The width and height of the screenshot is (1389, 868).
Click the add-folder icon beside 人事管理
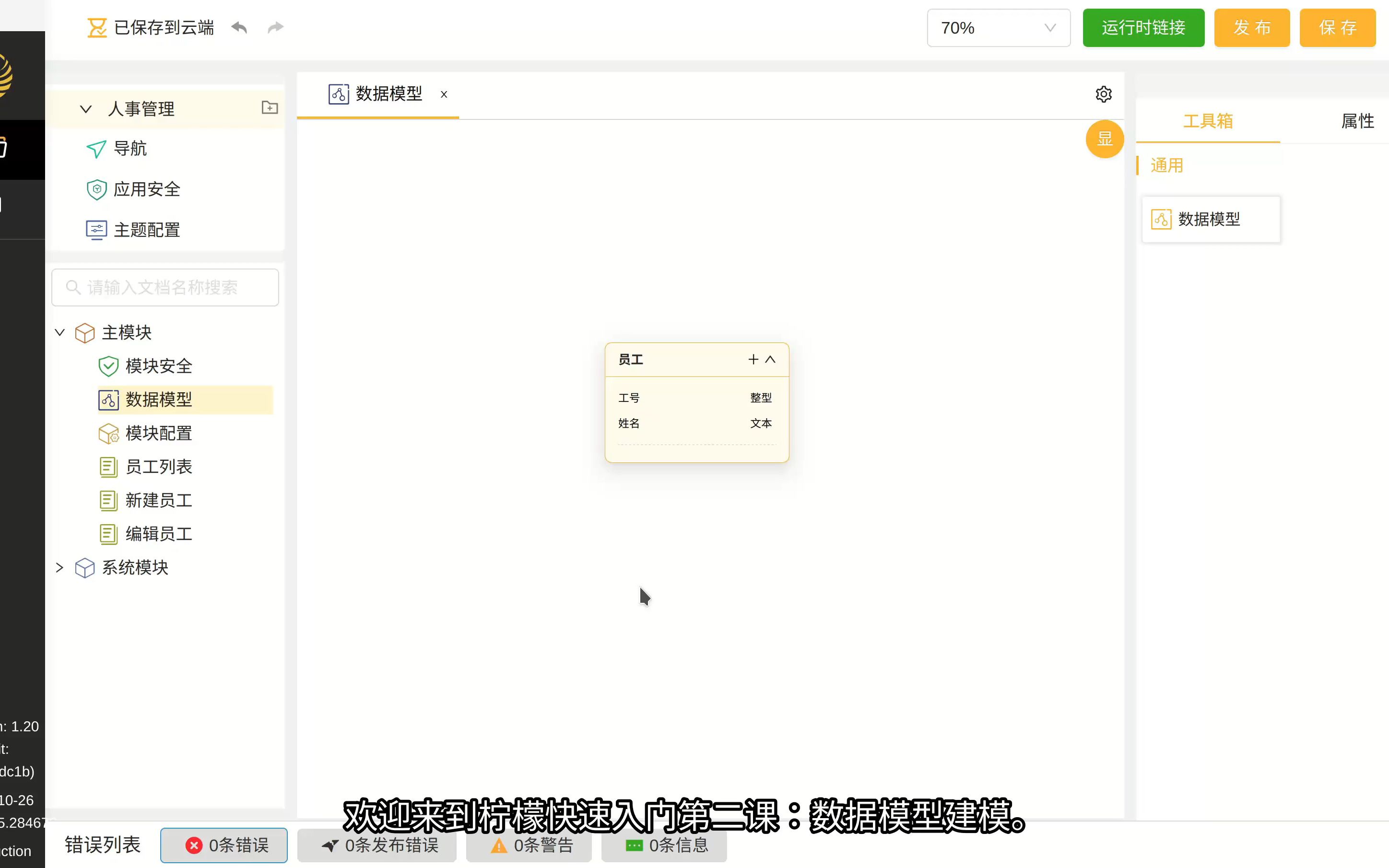pos(269,108)
